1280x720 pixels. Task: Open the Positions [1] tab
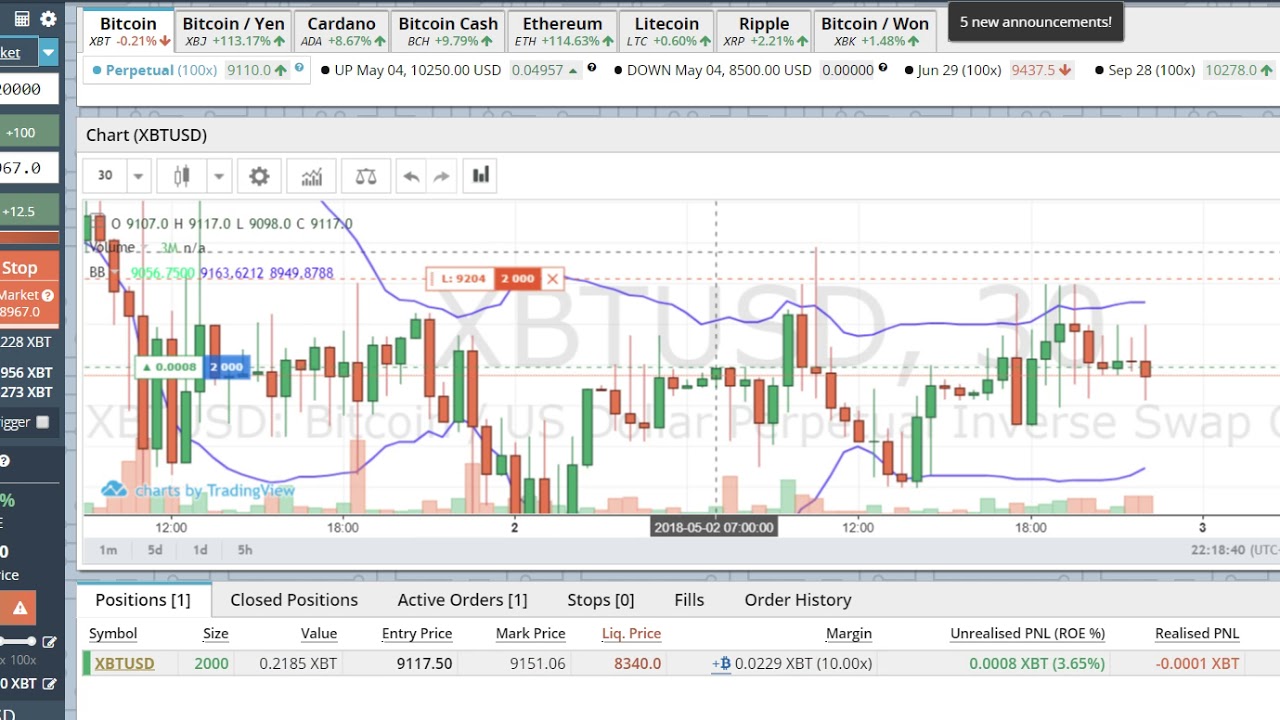point(143,600)
